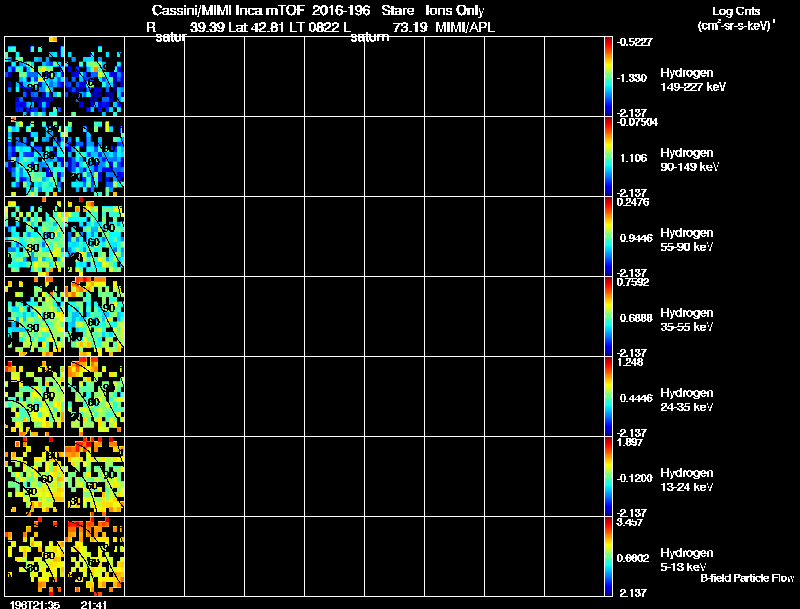Pick the 35-55 keV image at 21:41
Image resolution: width=800 pixels, height=609 pixels.
tap(94, 317)
